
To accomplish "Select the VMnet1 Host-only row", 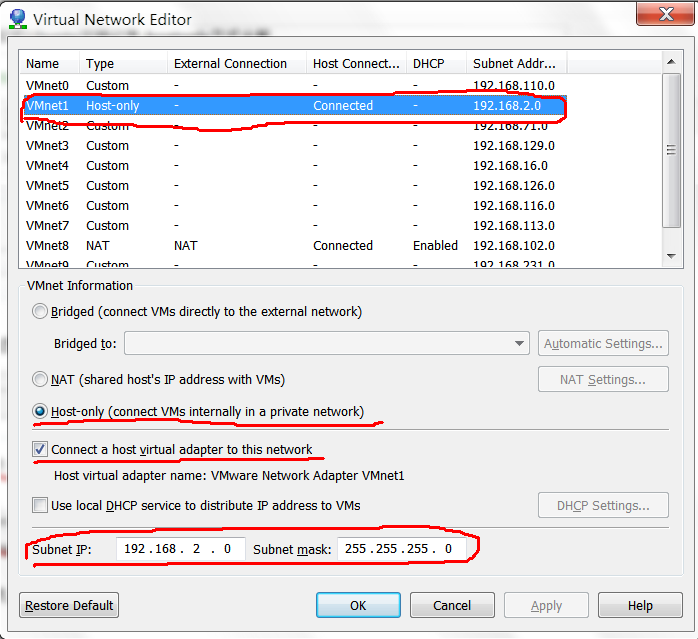I will point(293,106).
